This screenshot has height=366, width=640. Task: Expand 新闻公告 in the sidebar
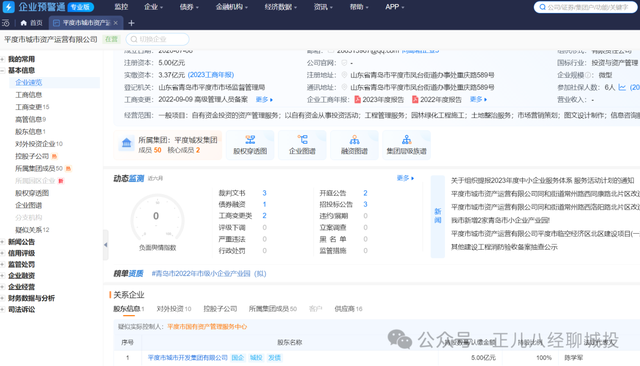click(x=2, y=242)
